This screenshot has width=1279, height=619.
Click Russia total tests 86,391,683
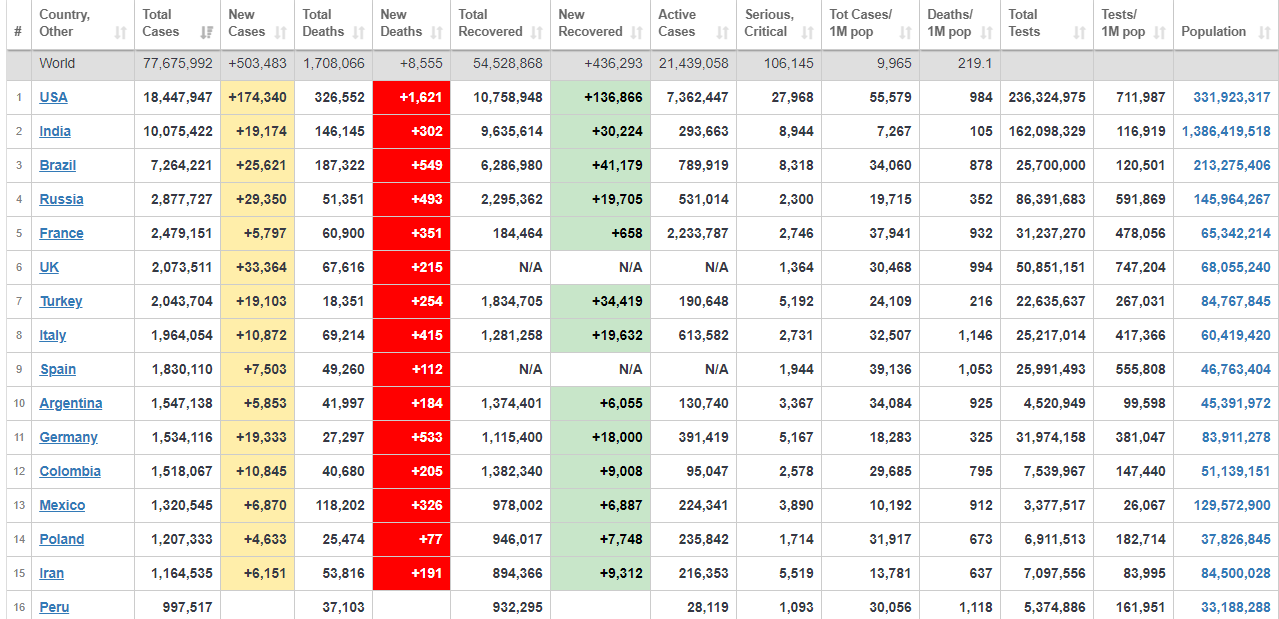click(1048, 199)
